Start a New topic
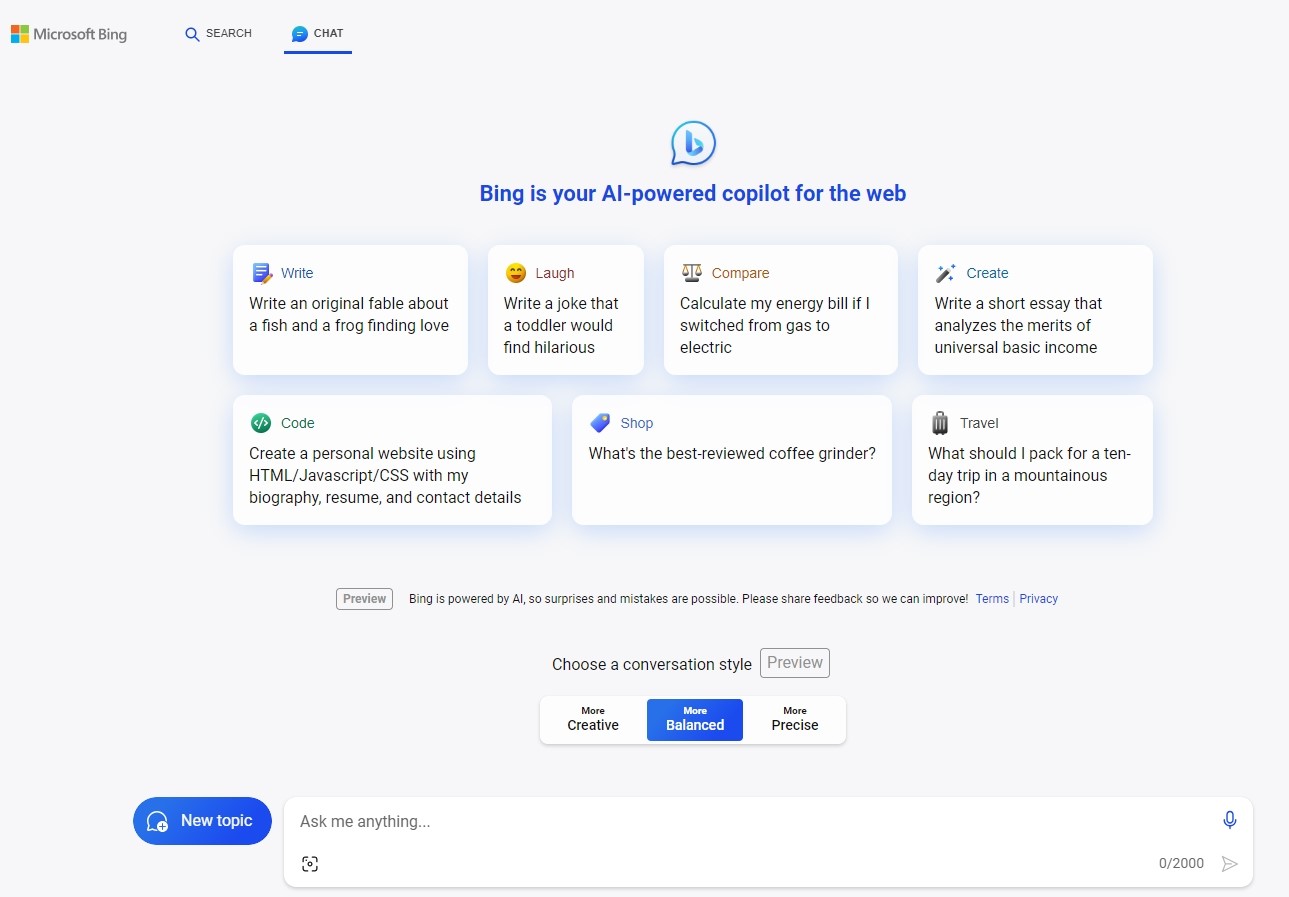Screen dimensions: 1289x897 coord(202,821)
